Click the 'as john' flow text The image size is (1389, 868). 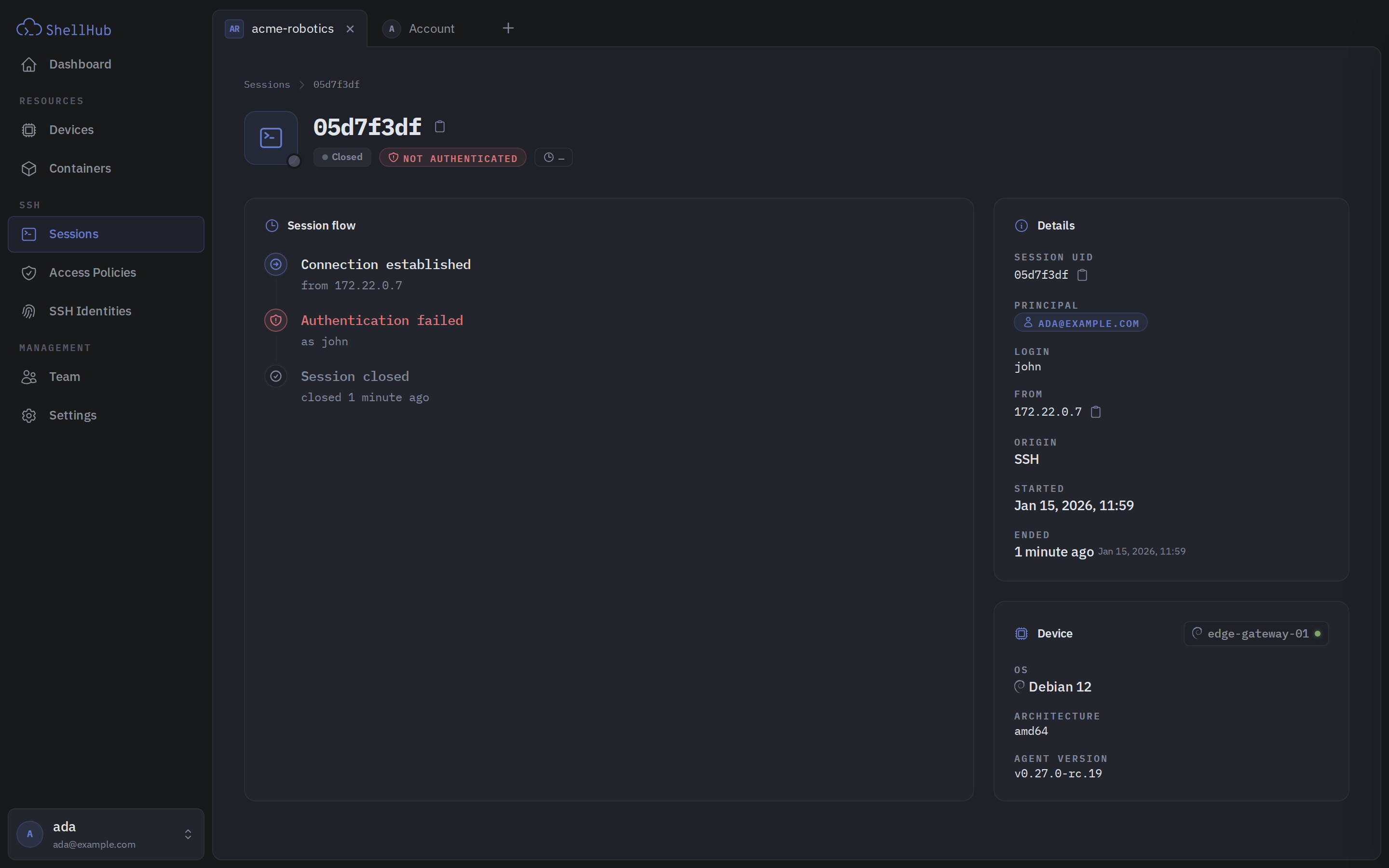(x=324, y=341)
